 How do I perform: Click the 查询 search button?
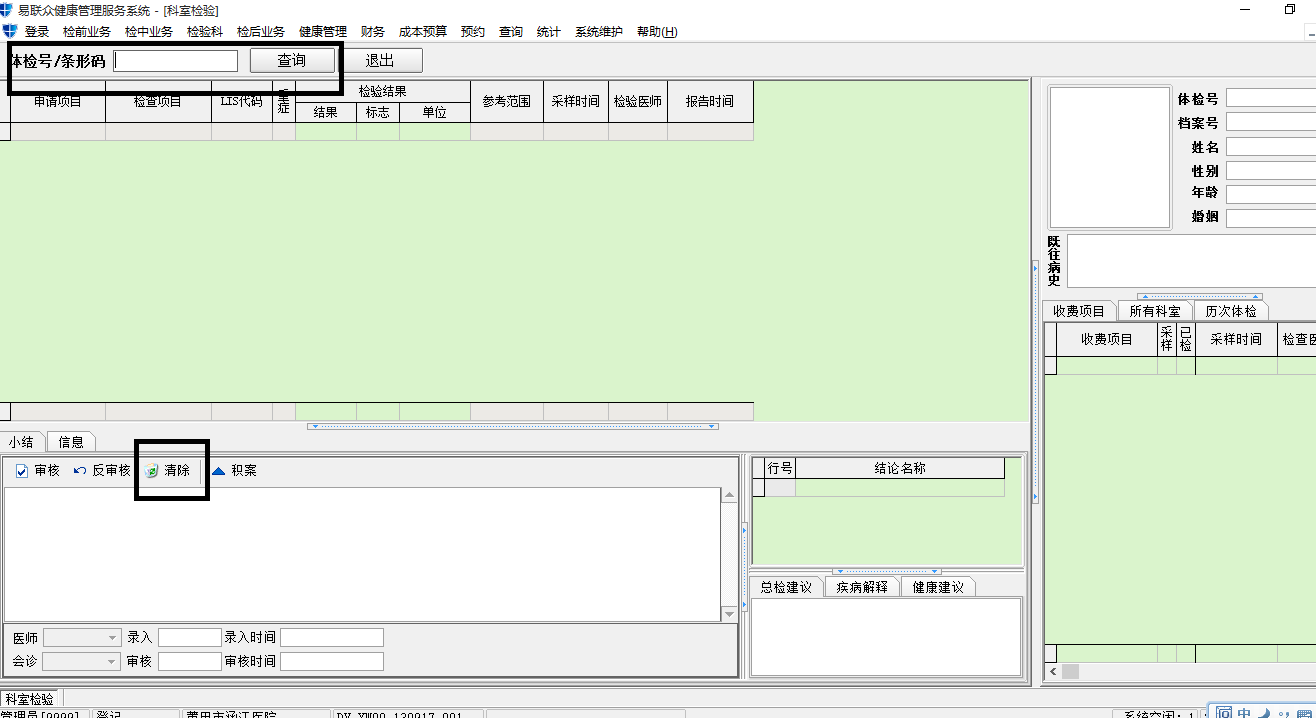click(292, 61)
